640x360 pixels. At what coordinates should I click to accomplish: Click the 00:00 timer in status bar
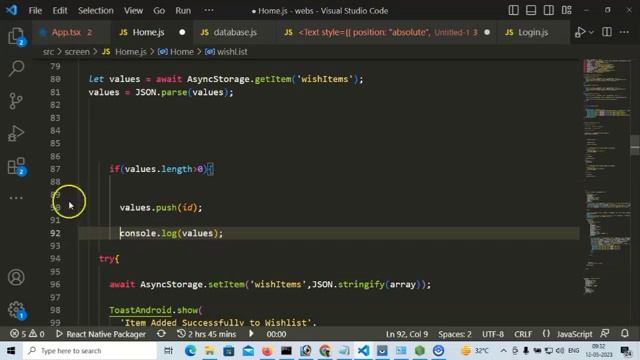point(276,334)
